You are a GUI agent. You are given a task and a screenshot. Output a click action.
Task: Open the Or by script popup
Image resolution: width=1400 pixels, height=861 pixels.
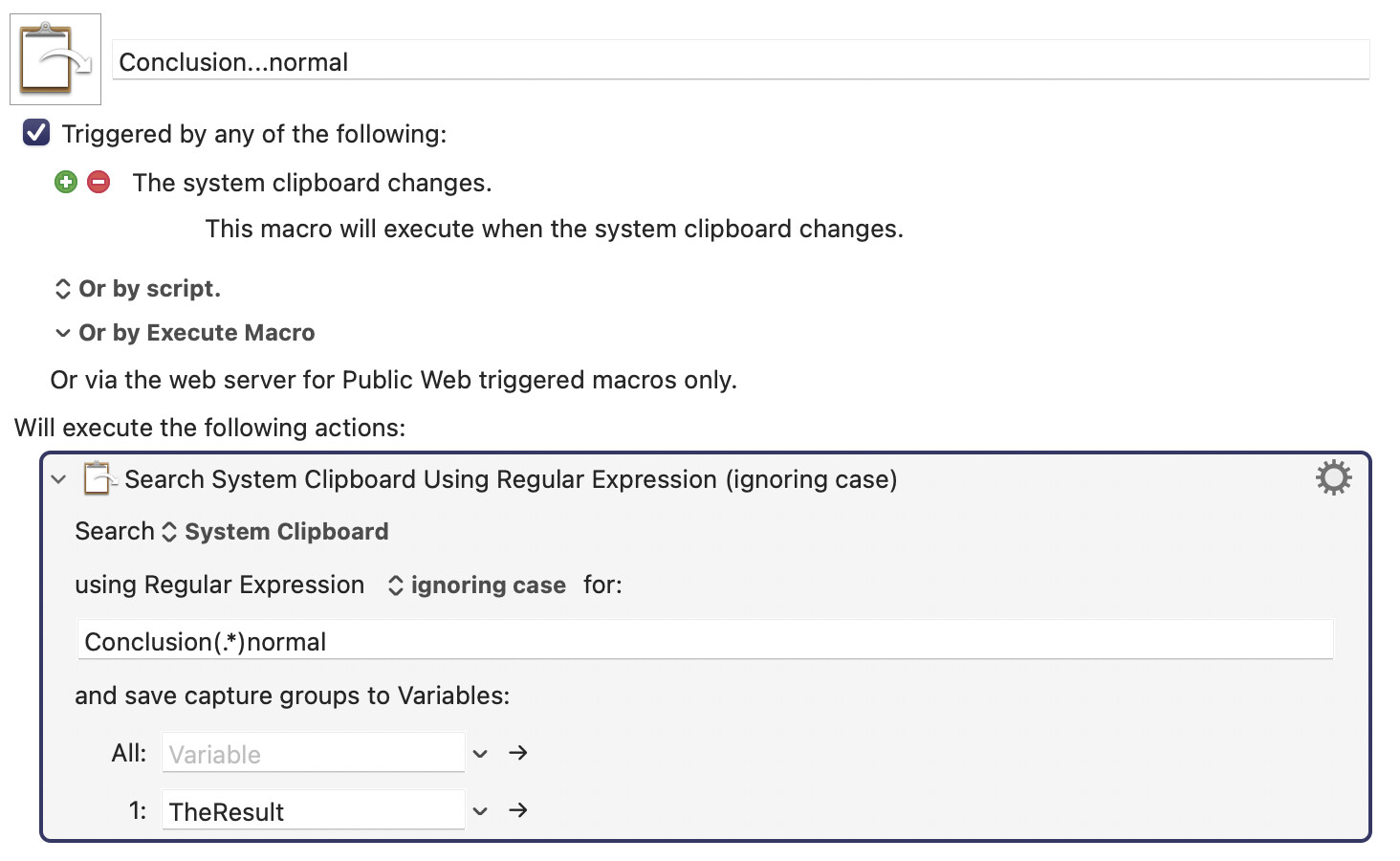pos(139,289)
